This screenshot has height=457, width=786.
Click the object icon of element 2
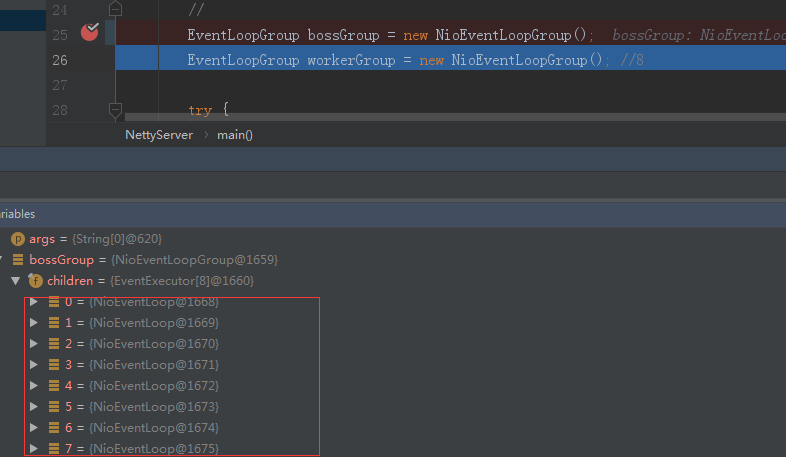pyautogui.click(x=54, y=344)
